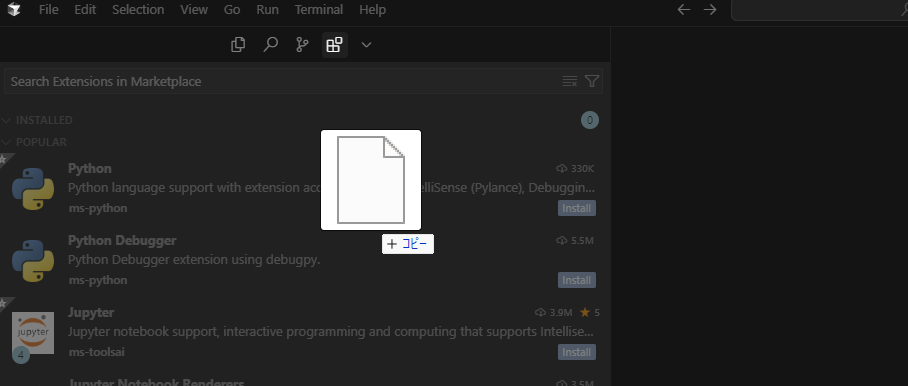
Task: Select the Extensions view icon
Action: pos(335,45)
